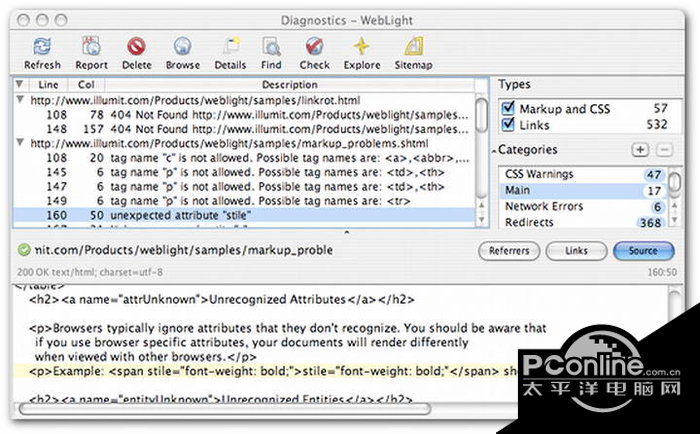Click the attrUnknown h2 source line
The width and height of the screenshot is (700, 434).
(x=221, y=300)
